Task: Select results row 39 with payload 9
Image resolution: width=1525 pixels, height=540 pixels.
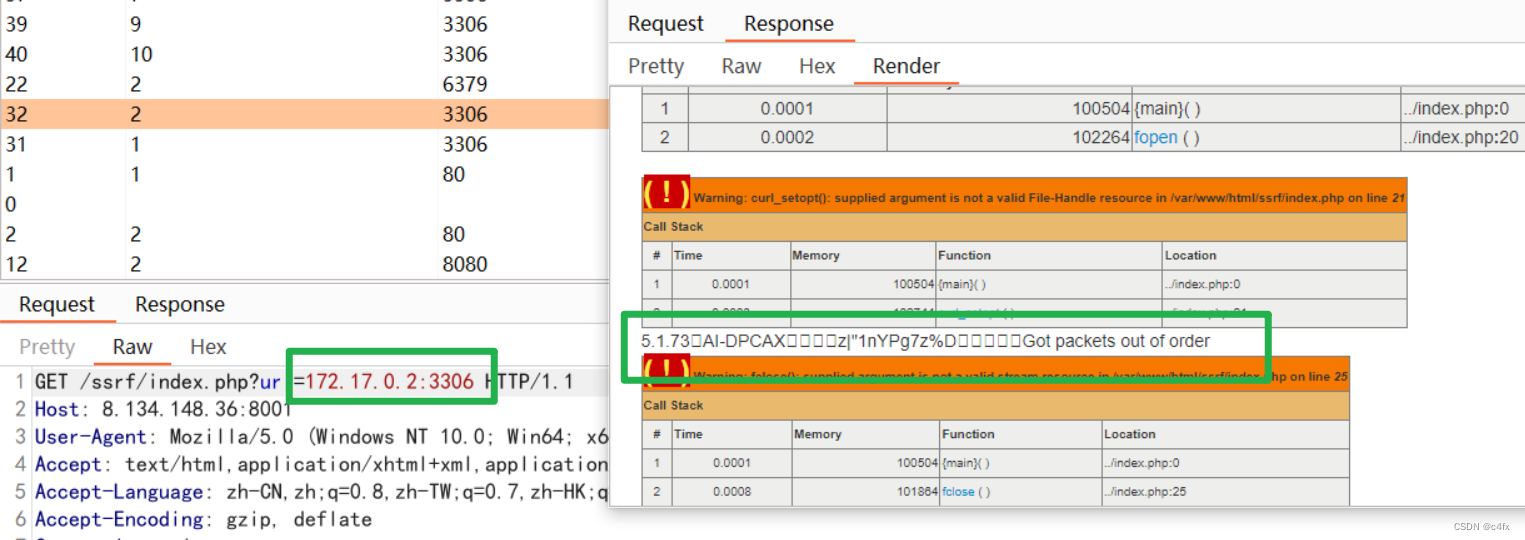Action: click(304, 24)
